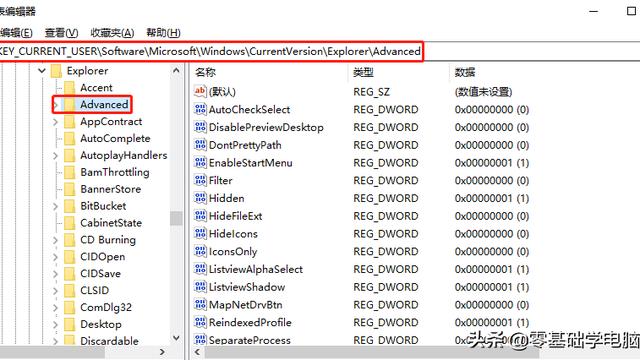Open the 帮助(H) menu
Viewport: 640px width, 360px height.
point(163,33)
